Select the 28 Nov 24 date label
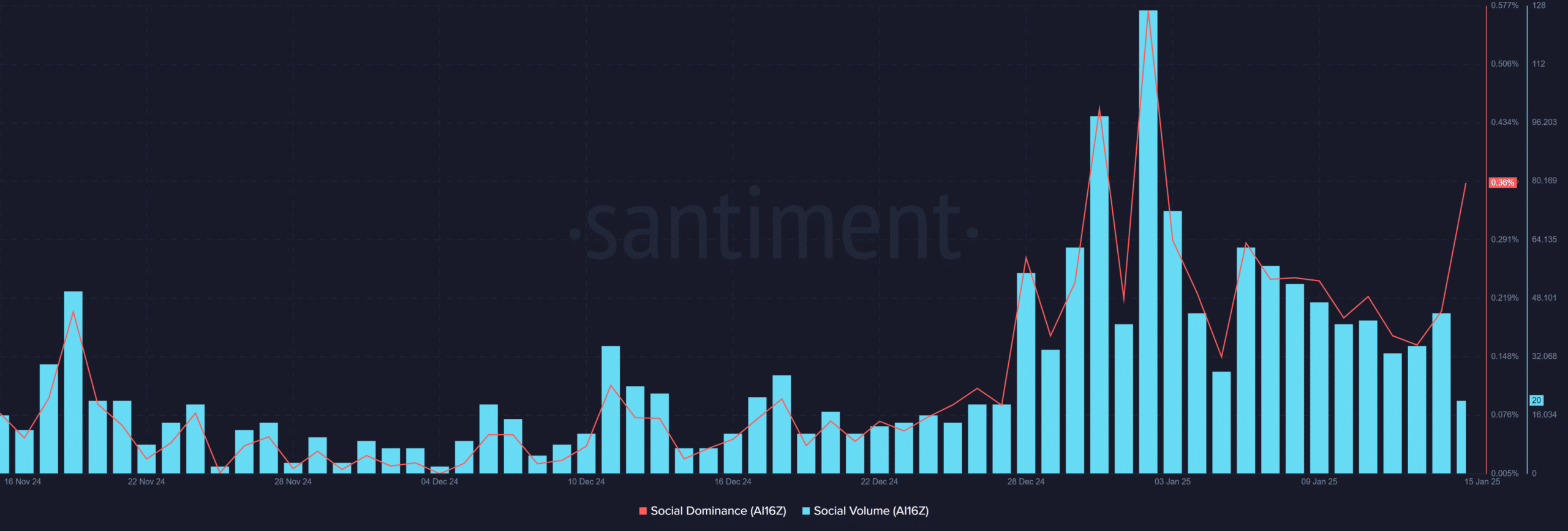 293,481
